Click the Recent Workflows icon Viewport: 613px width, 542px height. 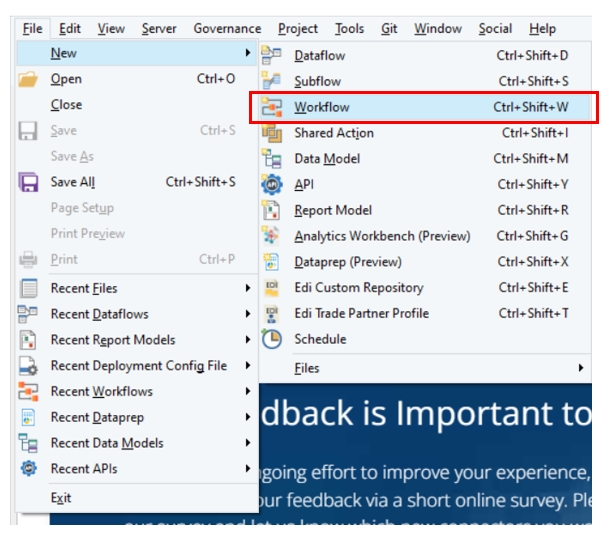click(x=28, y=392)
